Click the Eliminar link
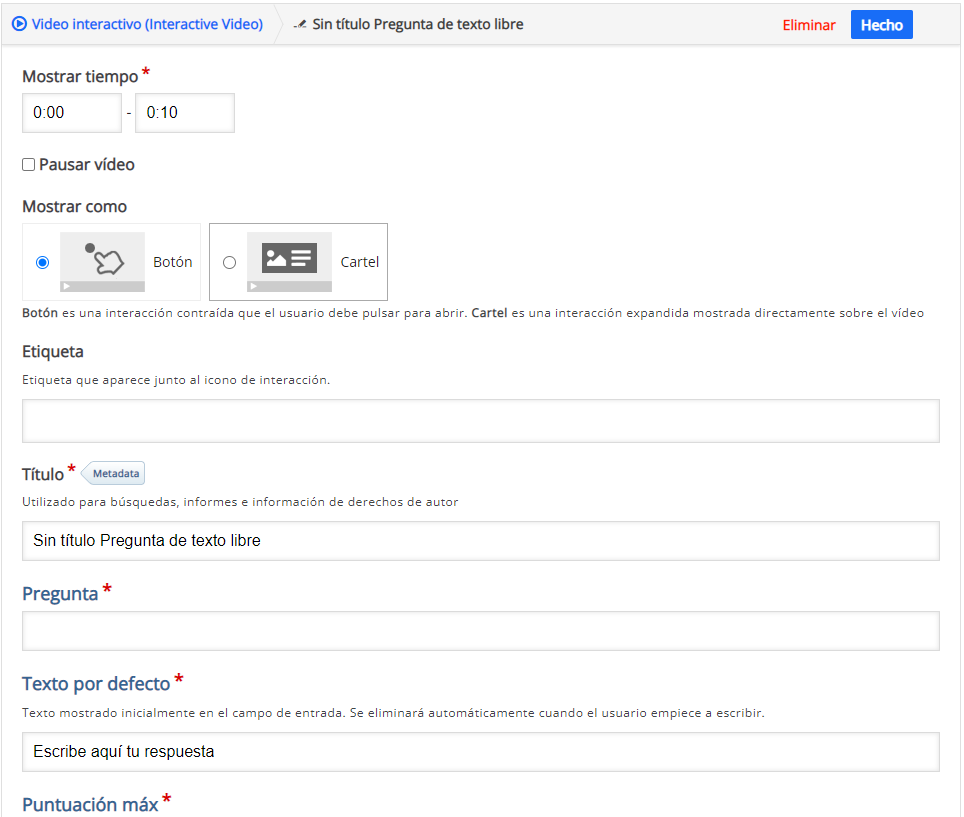The width and height of the screenshot is (964, 817). (808, 25)
